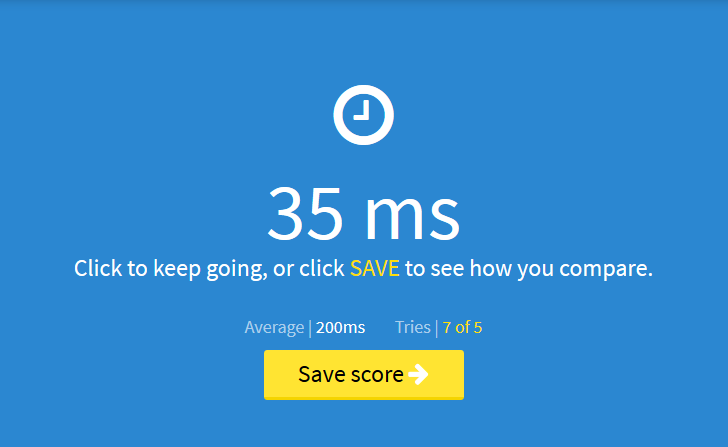Click the separator bar after Tries
The width and height of the screenshot is (728, 447).
(x=436, y=328)
